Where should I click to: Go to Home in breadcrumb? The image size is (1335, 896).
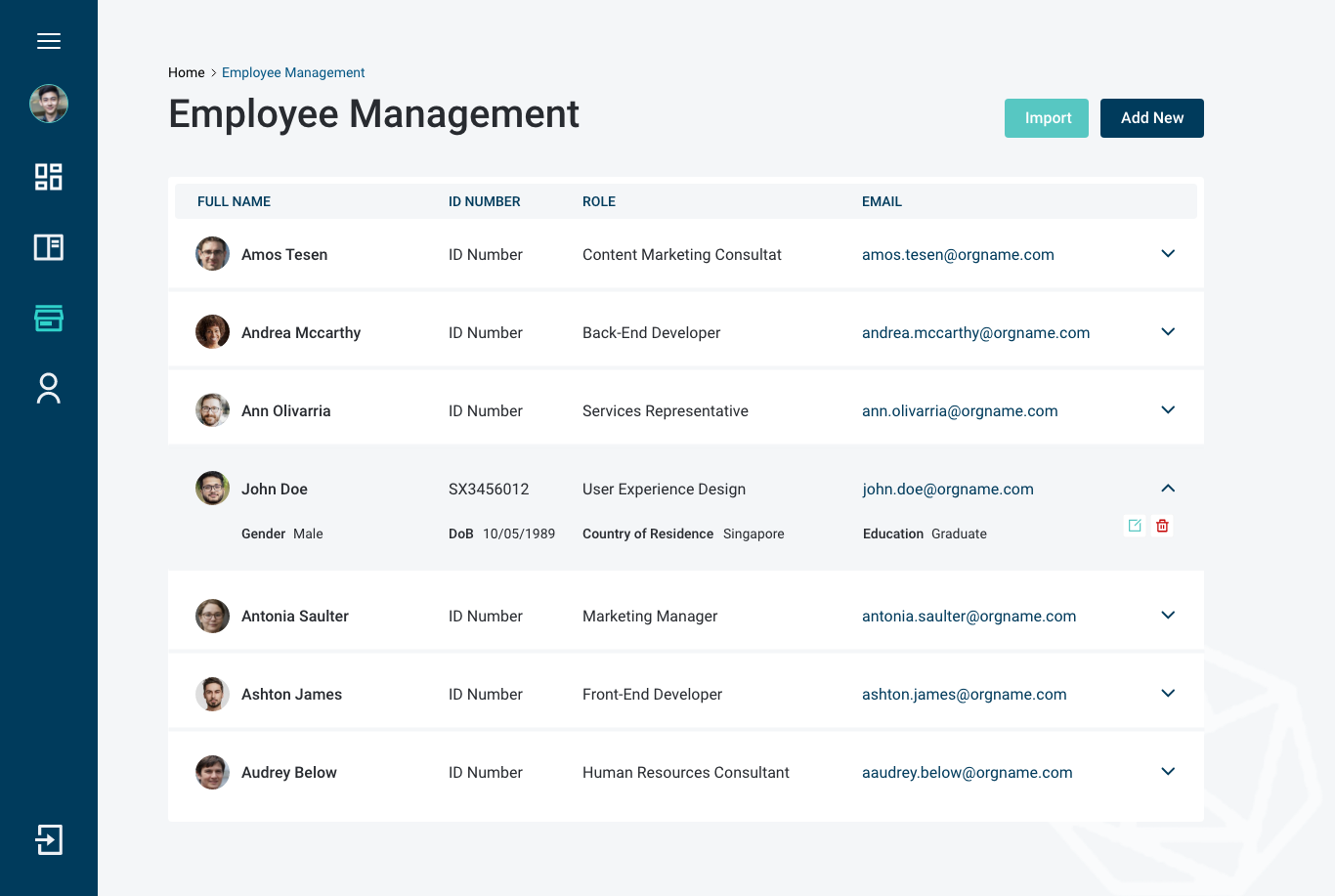(186, 72)
